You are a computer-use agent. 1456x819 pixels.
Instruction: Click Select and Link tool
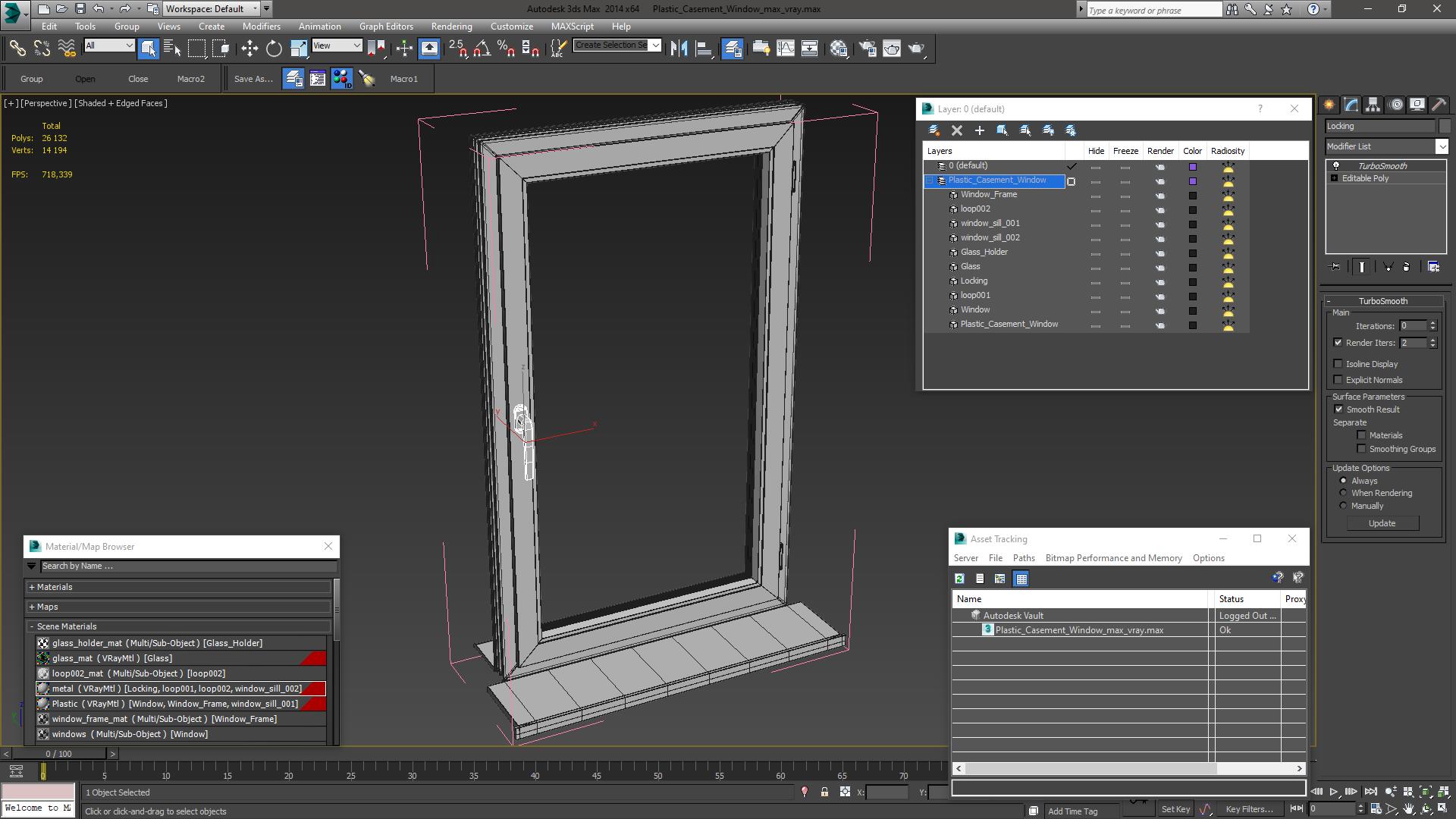[17, 49]
